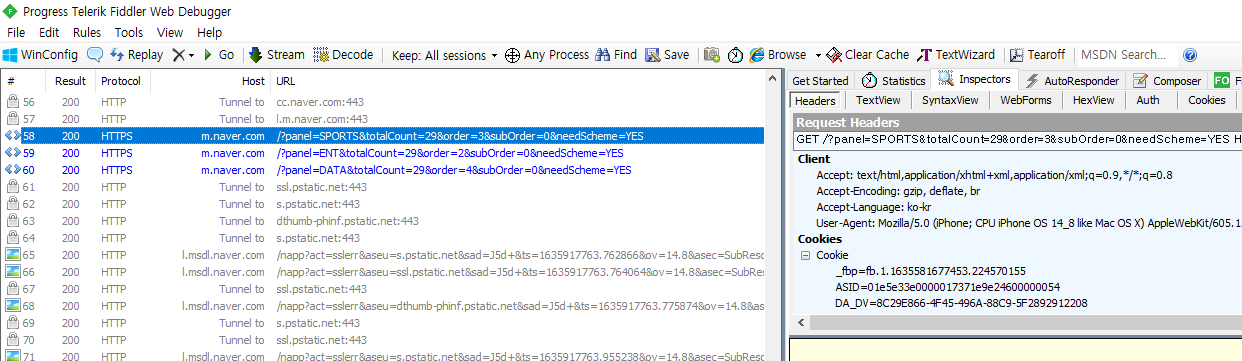Select session 60 with panel=DATA URL
Image resolution: width=1242 pixels, height=361 pixels.
383,170
